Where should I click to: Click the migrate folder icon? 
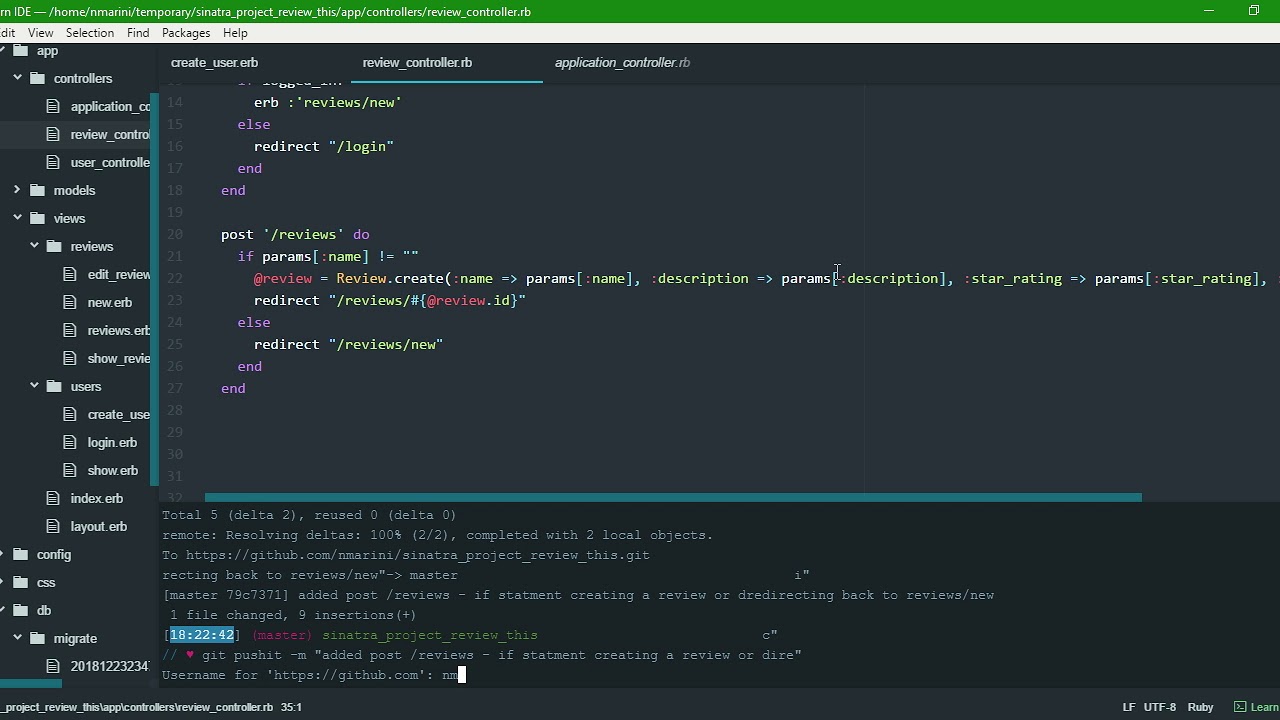click(37, 638)
